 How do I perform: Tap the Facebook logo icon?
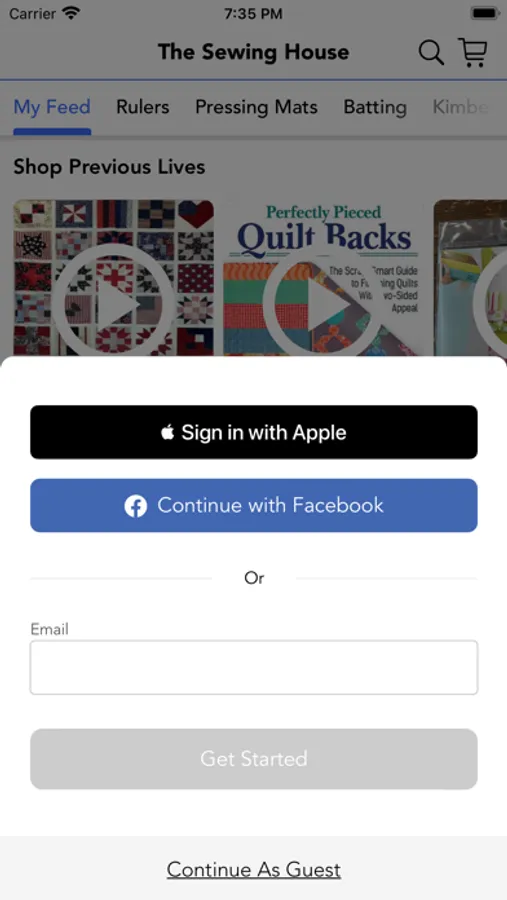tap(136, 506)
